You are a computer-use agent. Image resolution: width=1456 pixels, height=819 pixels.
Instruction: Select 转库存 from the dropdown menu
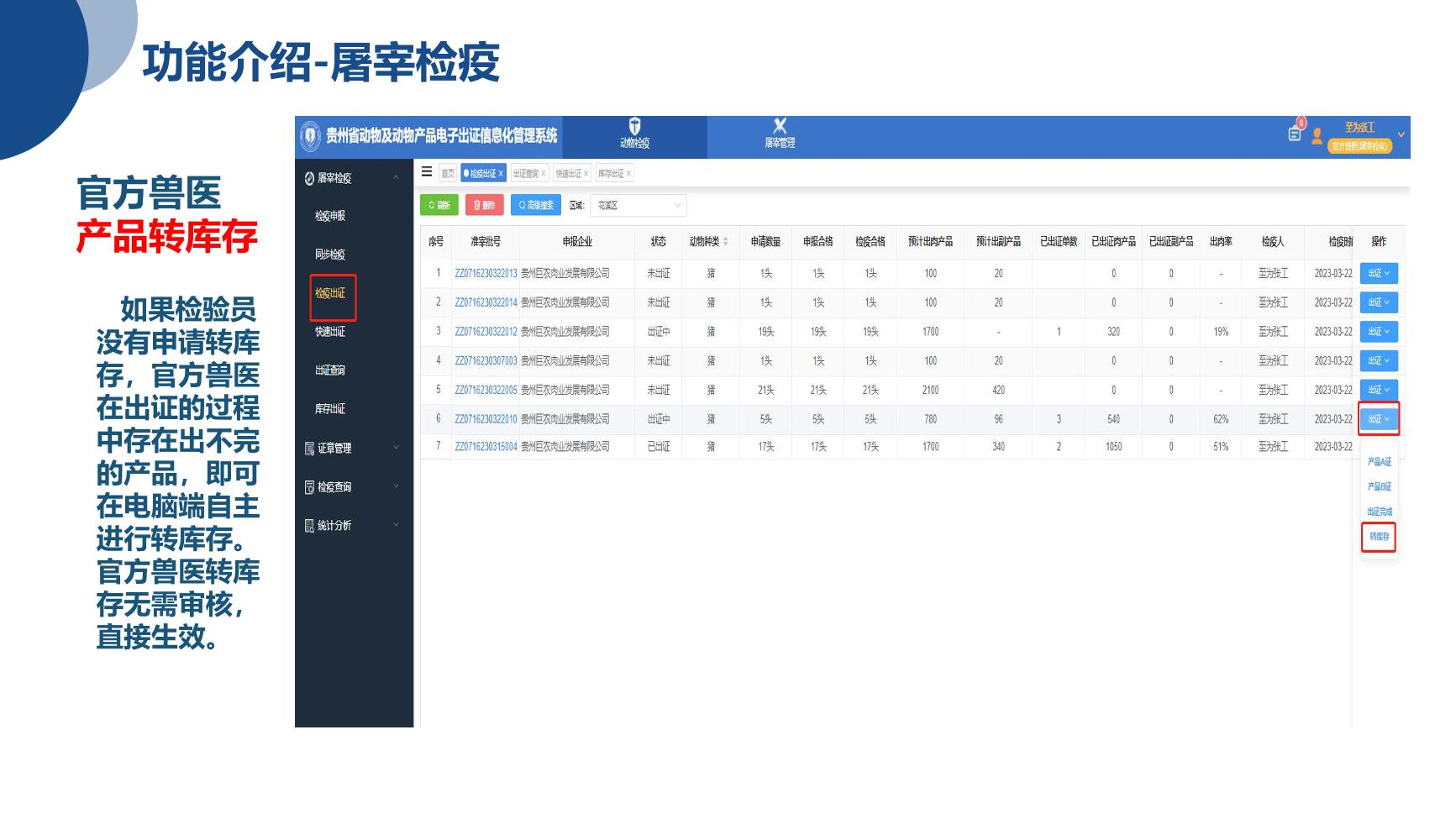[x=1379, y=537]
